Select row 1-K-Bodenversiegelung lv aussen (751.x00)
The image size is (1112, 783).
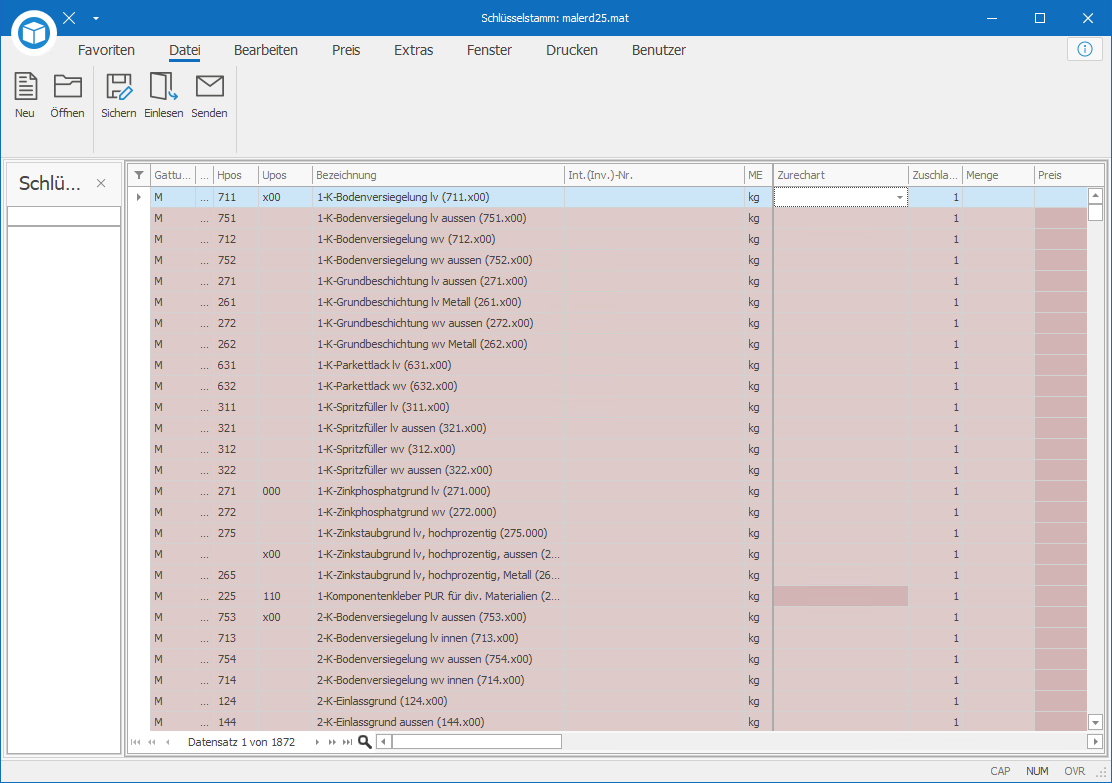coord(618,218)
